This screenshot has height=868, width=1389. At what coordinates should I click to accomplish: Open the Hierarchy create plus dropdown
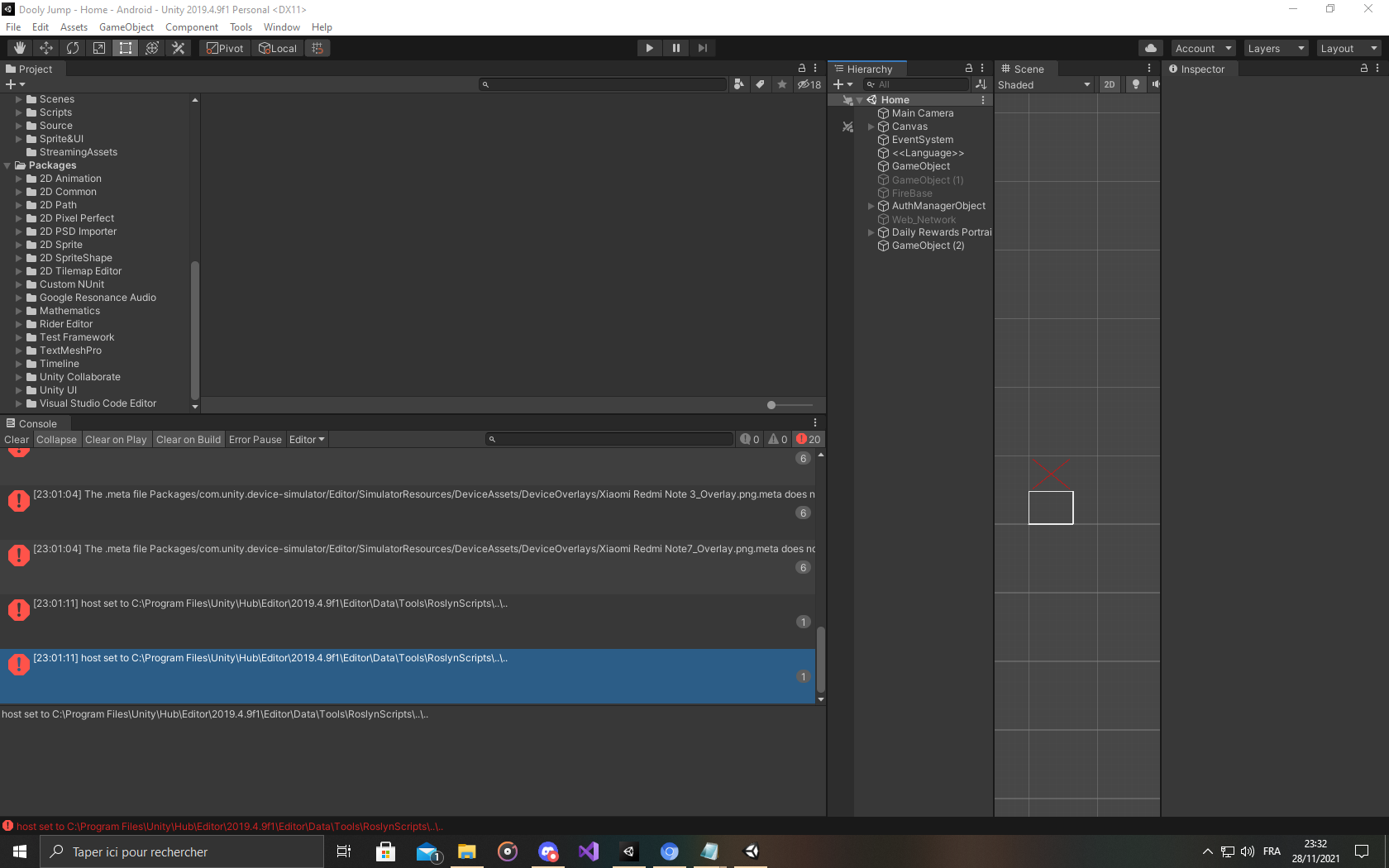point(843,84)
